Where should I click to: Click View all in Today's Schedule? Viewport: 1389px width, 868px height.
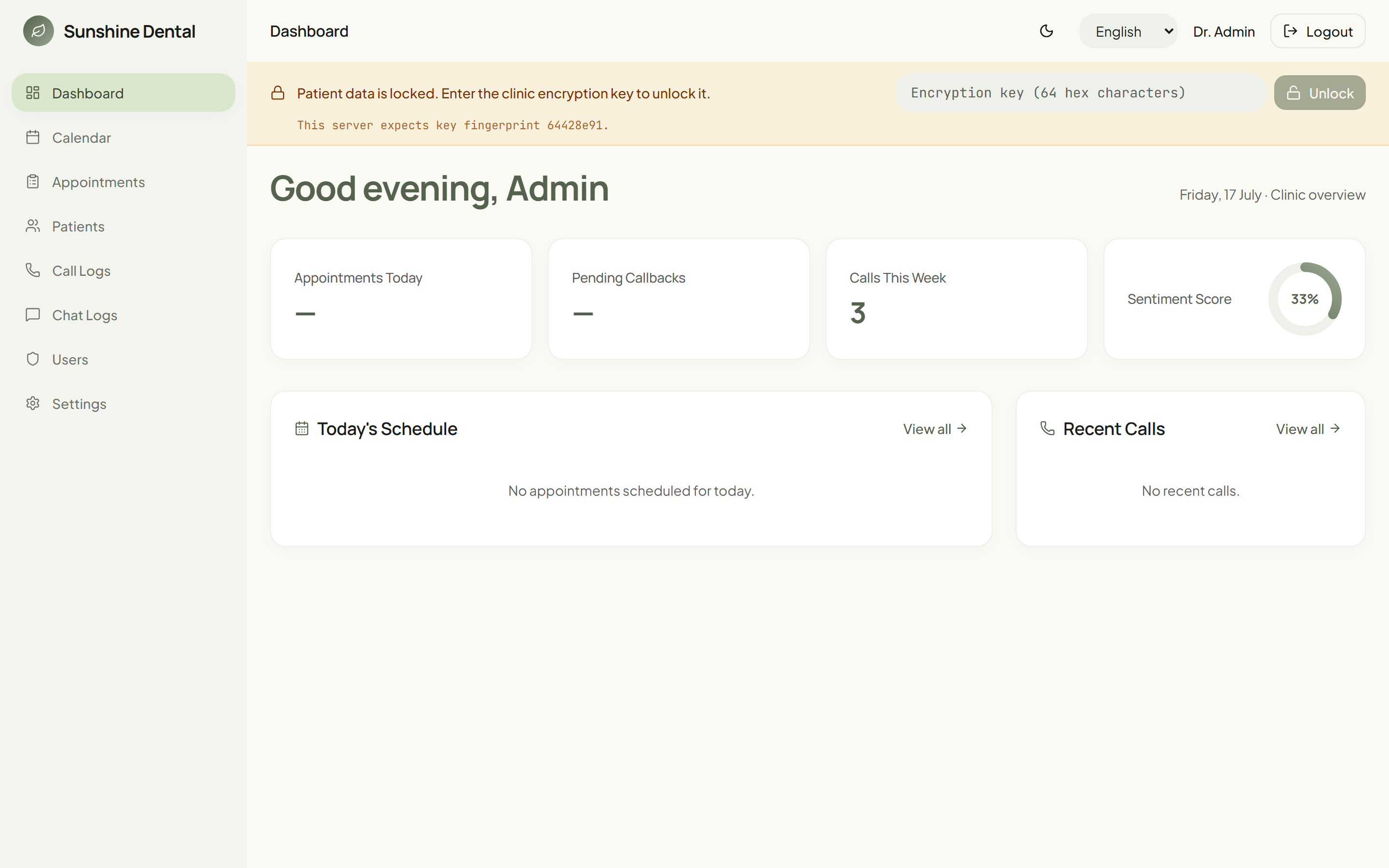[935, 429]
